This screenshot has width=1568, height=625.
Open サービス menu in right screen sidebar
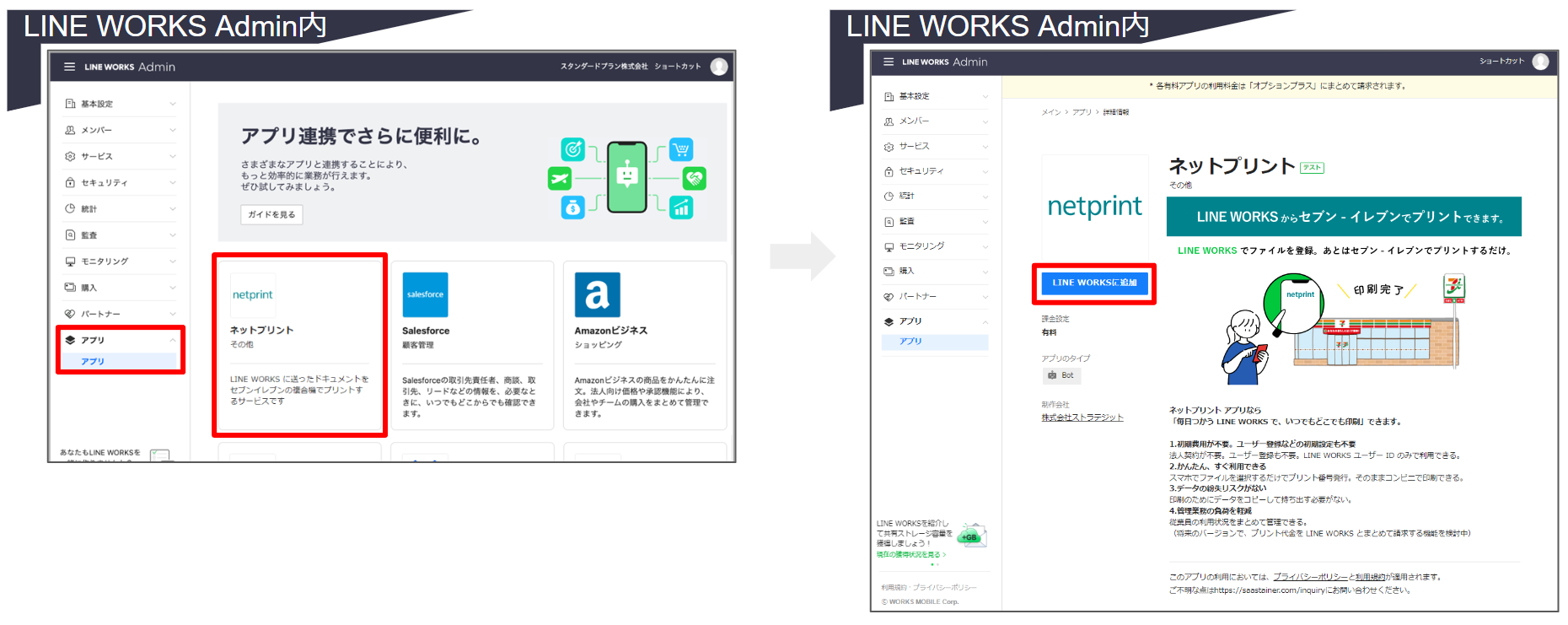pos(935,147)
